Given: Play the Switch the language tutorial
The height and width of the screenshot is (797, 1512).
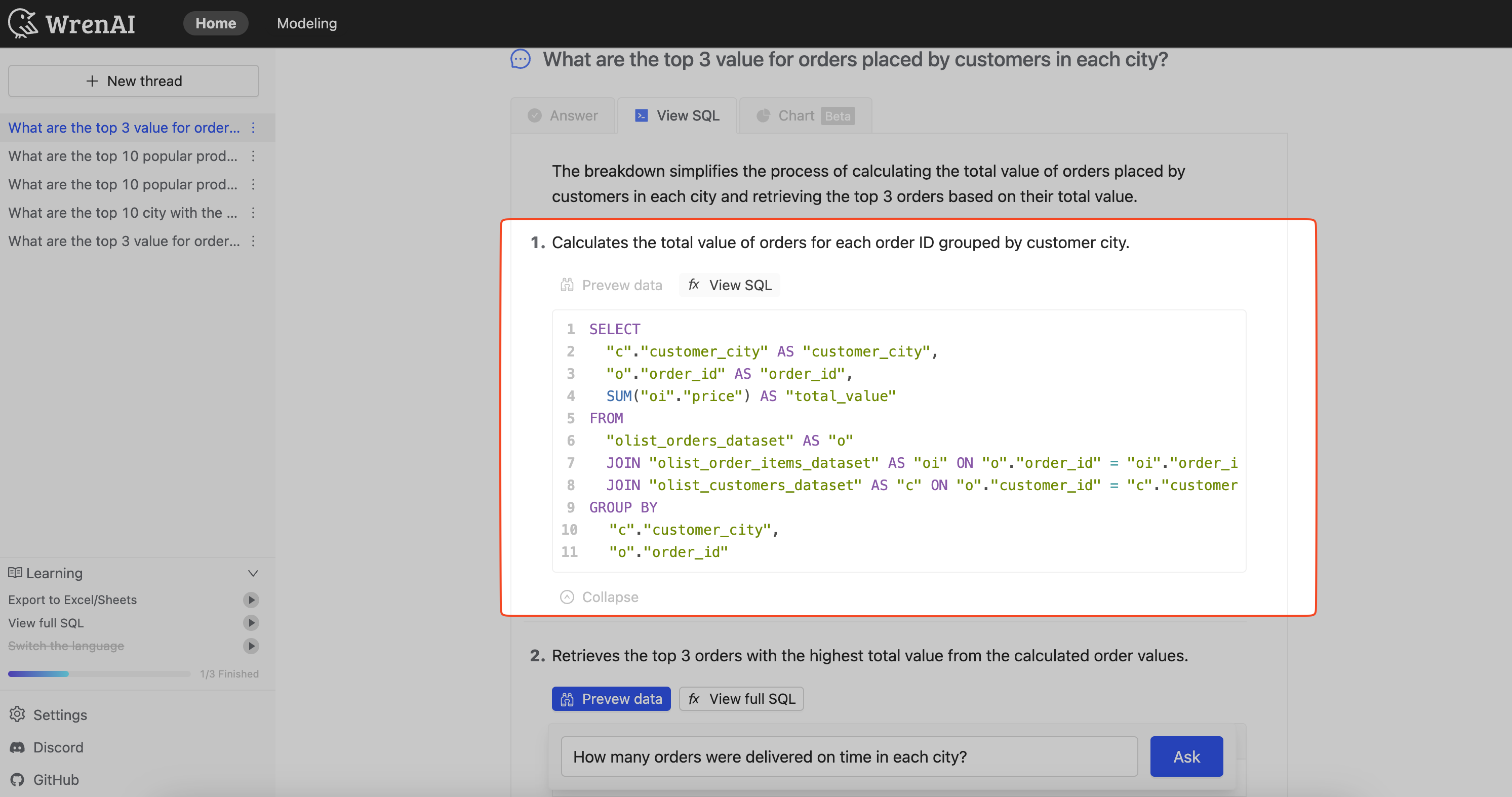Looking at the screenshot, I should (251, 646).
